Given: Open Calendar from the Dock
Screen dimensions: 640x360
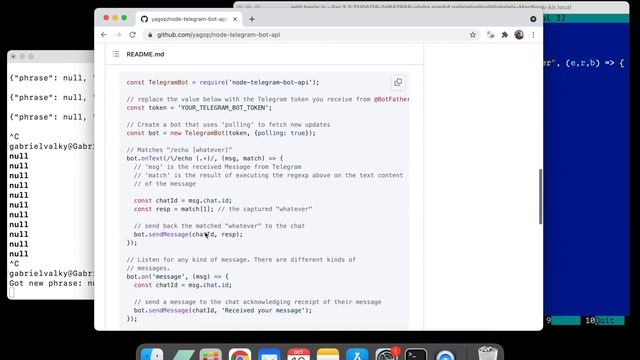Looking at the screenshot, I should pos(298,354).
